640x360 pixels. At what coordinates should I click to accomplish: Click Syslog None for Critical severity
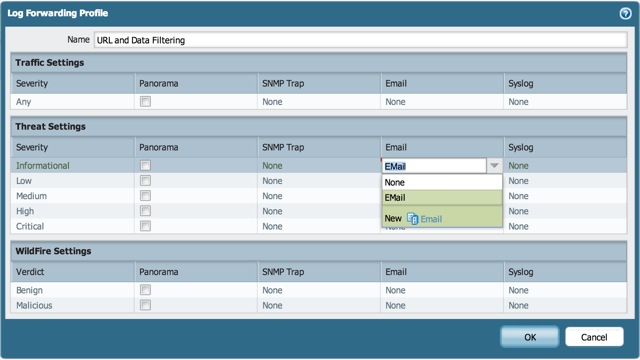point(518,226)
